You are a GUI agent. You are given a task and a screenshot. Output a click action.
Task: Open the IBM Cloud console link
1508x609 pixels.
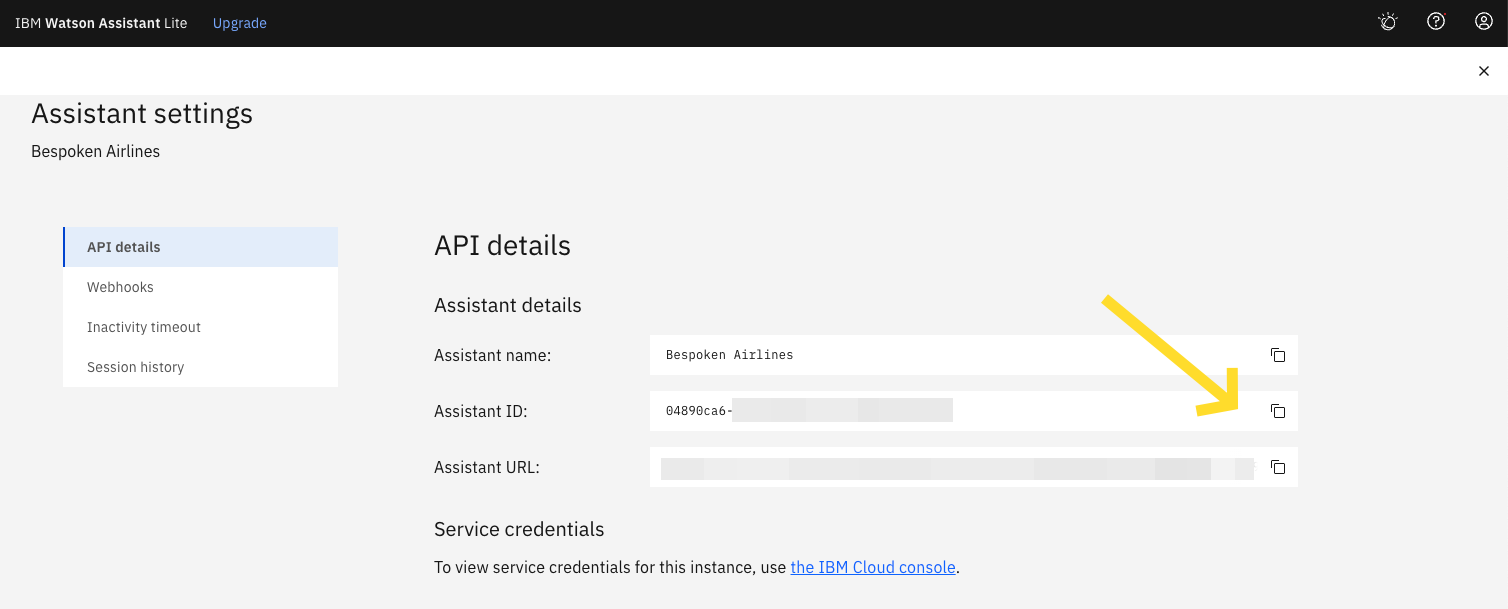[872, 567]
